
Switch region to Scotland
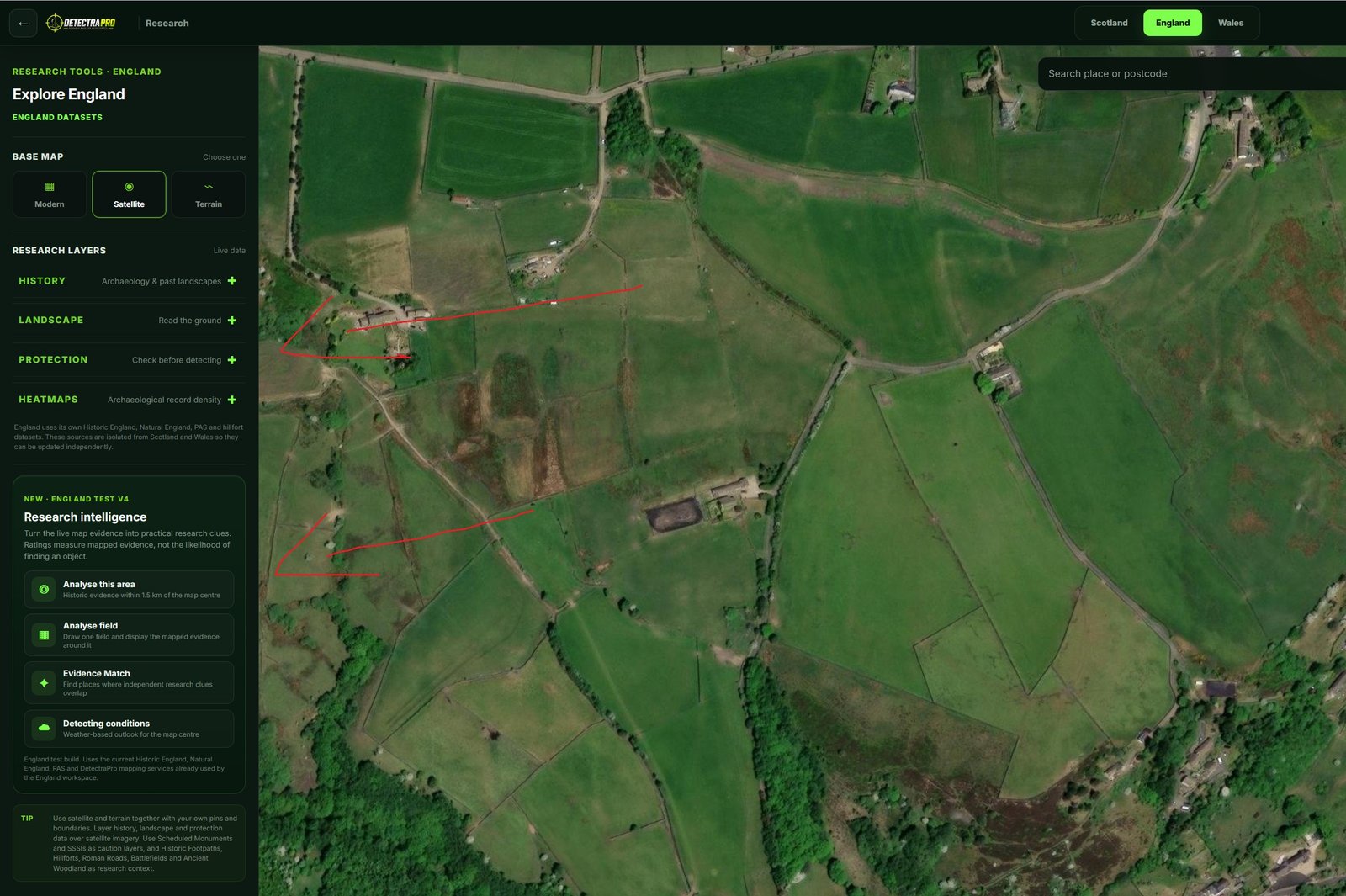point(1109,23)
